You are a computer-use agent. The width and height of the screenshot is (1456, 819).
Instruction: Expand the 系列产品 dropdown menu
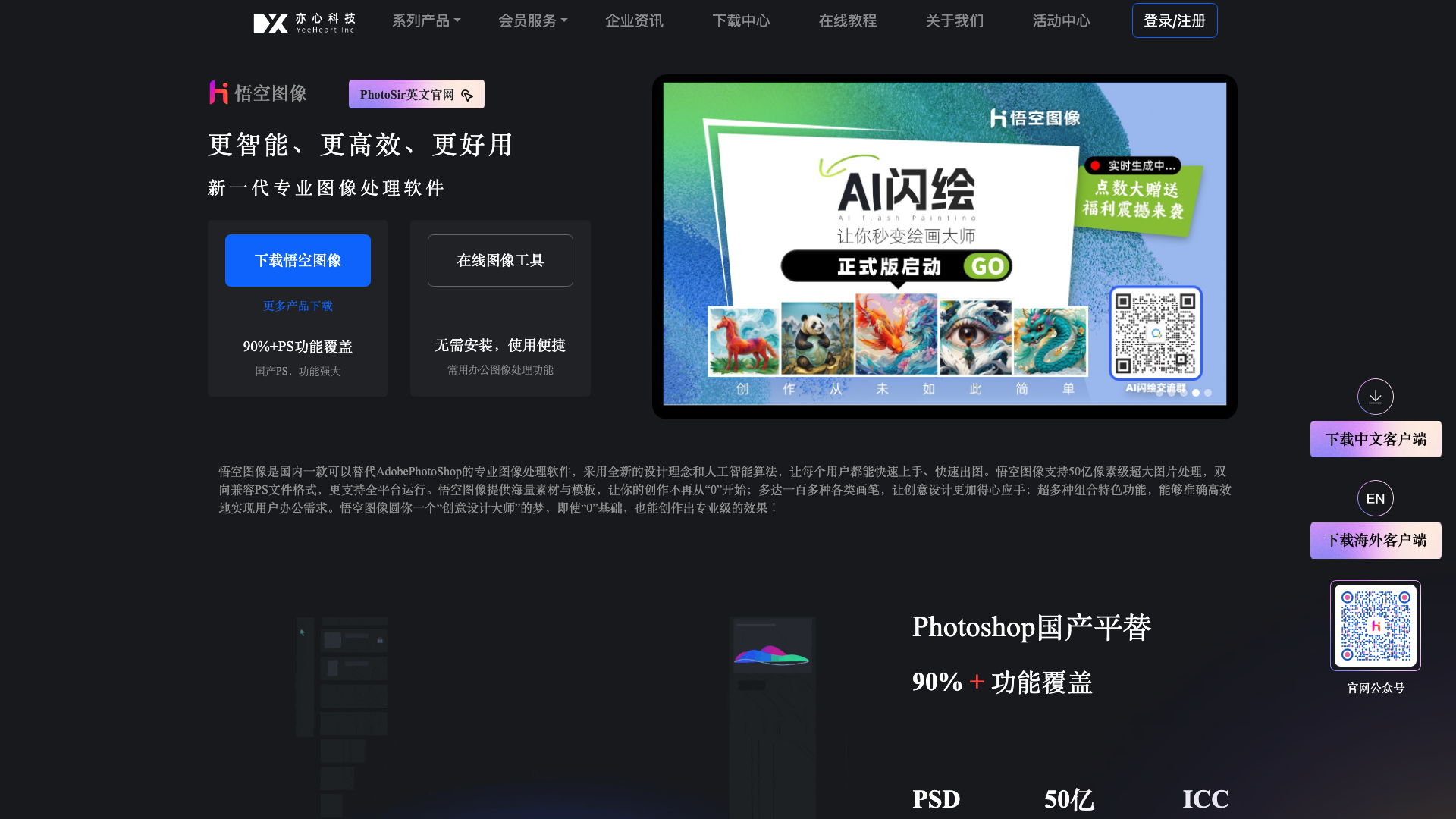tap(426, 20)
